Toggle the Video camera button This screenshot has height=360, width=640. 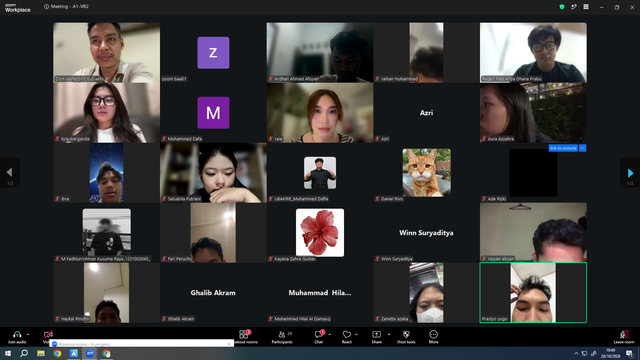pos(48,335)
